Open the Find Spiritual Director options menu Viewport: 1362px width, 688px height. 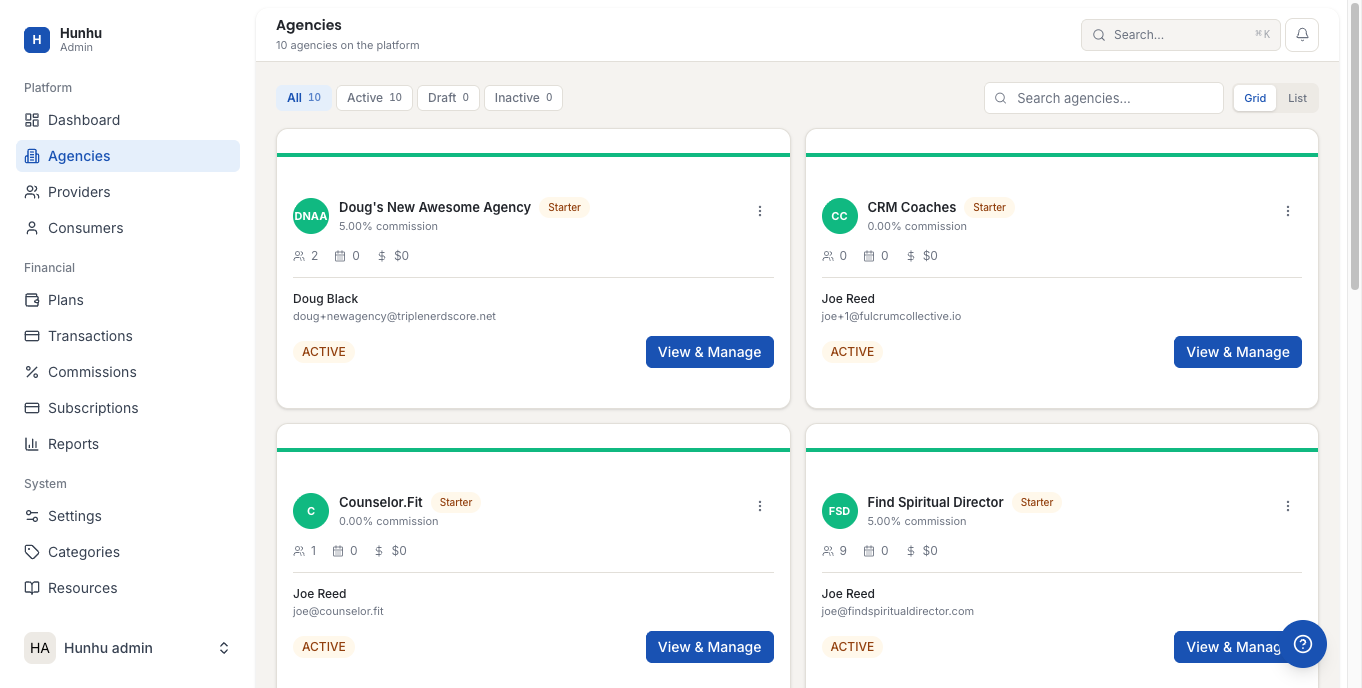click(1288, 506)
